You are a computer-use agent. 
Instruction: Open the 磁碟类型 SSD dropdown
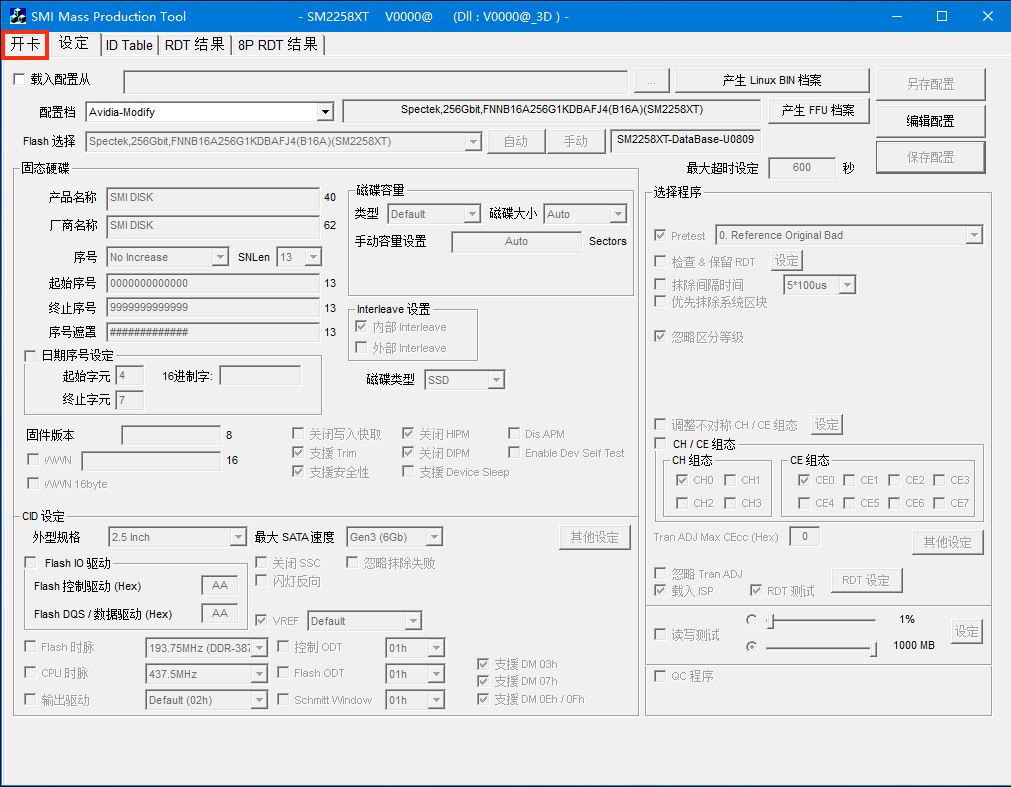coord(495,380)
